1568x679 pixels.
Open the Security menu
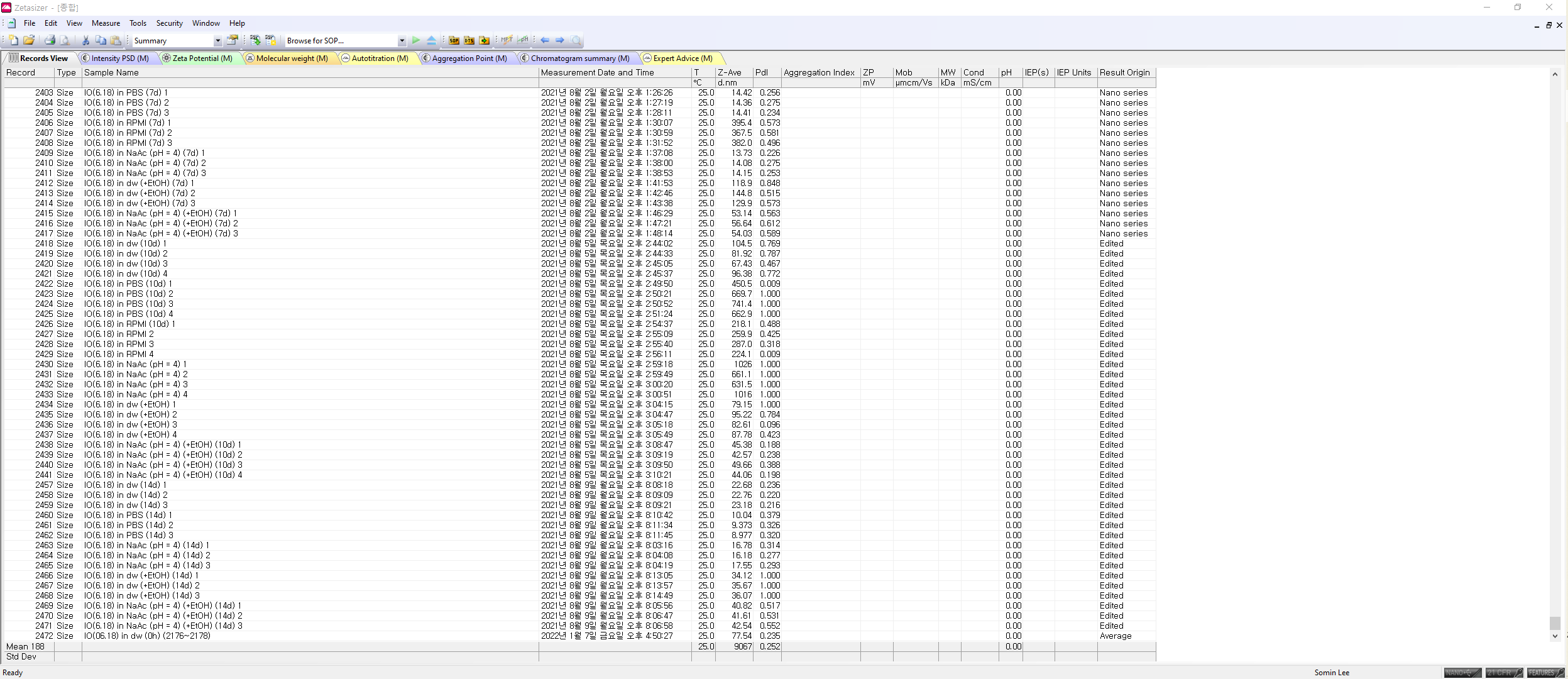pyautogui.click(x=169, y=23)
